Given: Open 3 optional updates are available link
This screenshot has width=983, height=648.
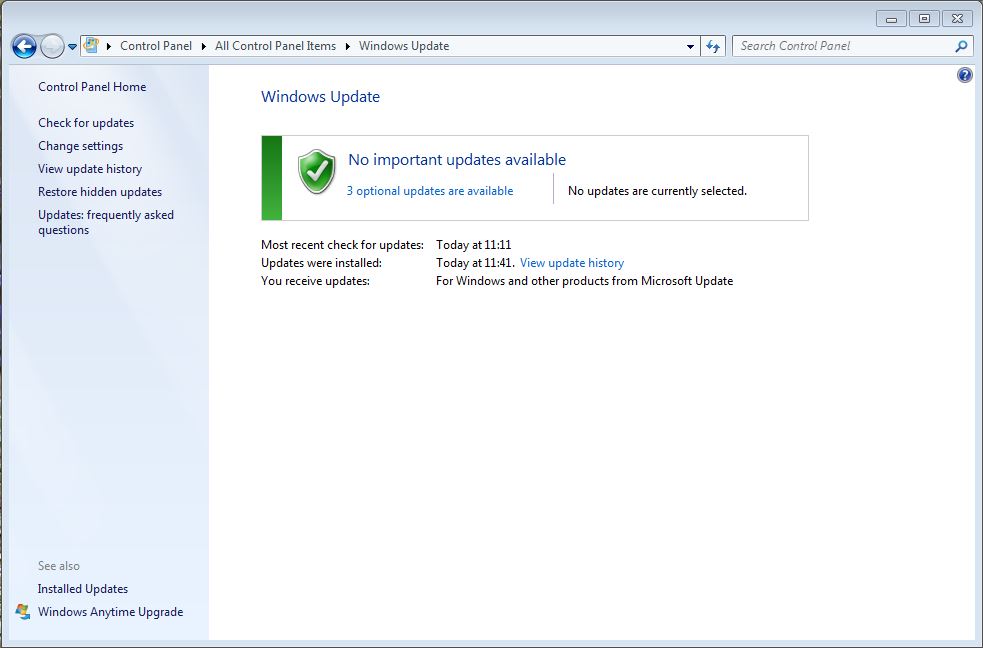Looking at the screenshot, I should (430, 191).
